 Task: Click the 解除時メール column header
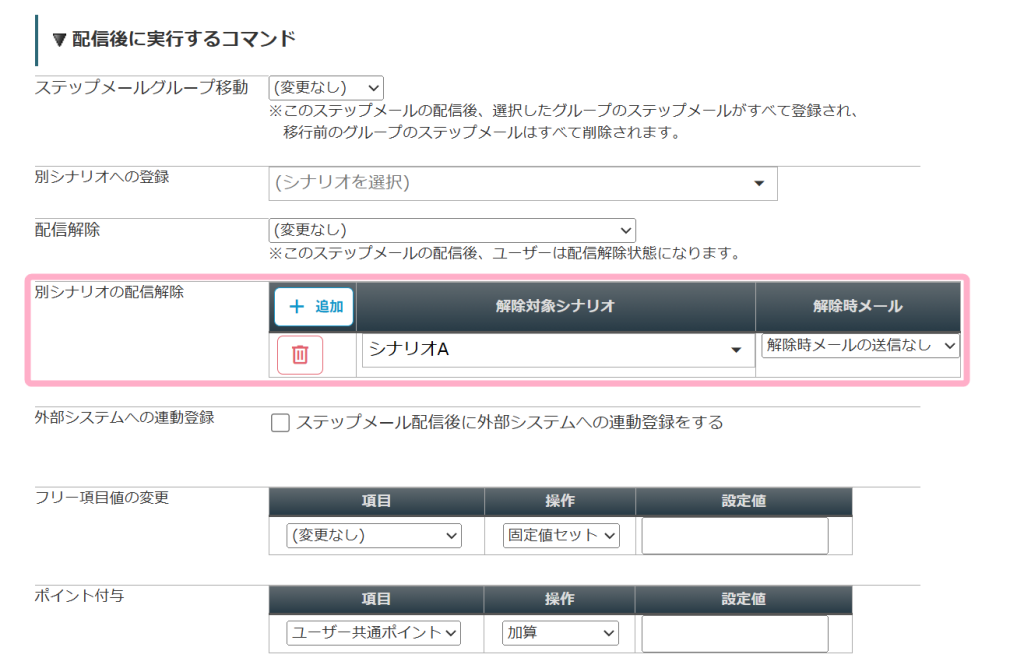click(857, 306)
